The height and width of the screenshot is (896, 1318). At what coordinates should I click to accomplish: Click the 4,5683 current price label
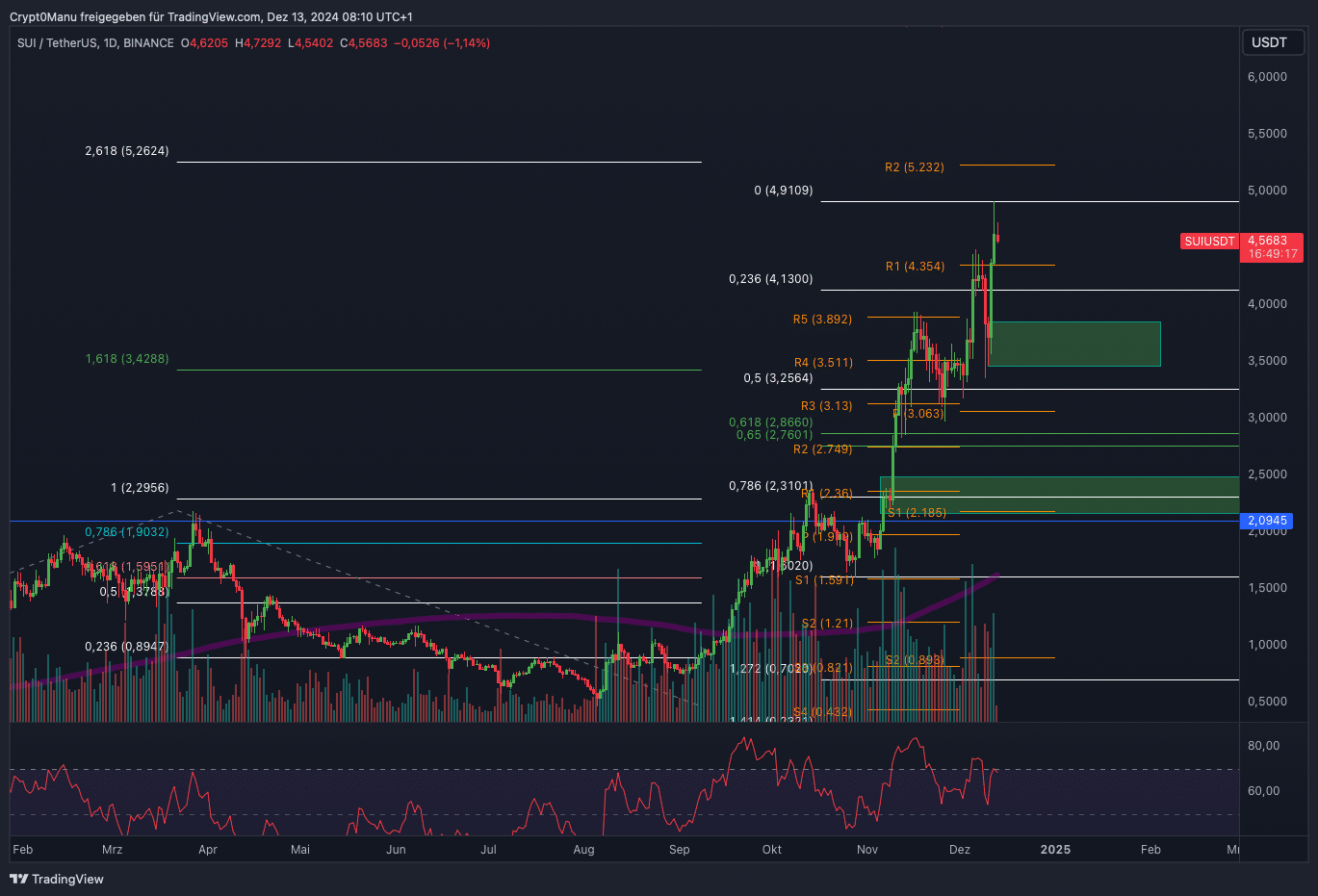[x=1267, y=241]
